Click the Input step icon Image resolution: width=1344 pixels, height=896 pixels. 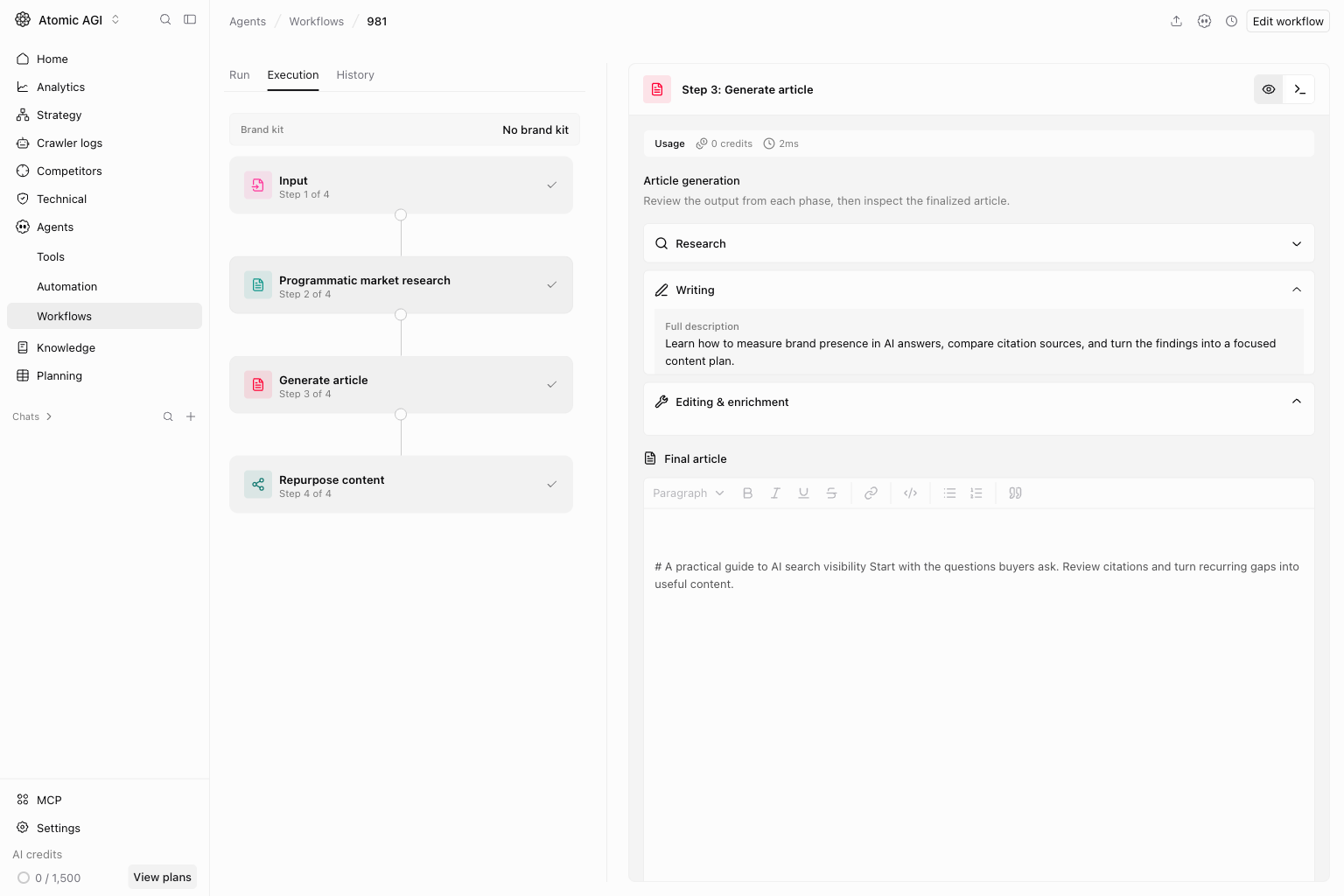coord(258,185)
